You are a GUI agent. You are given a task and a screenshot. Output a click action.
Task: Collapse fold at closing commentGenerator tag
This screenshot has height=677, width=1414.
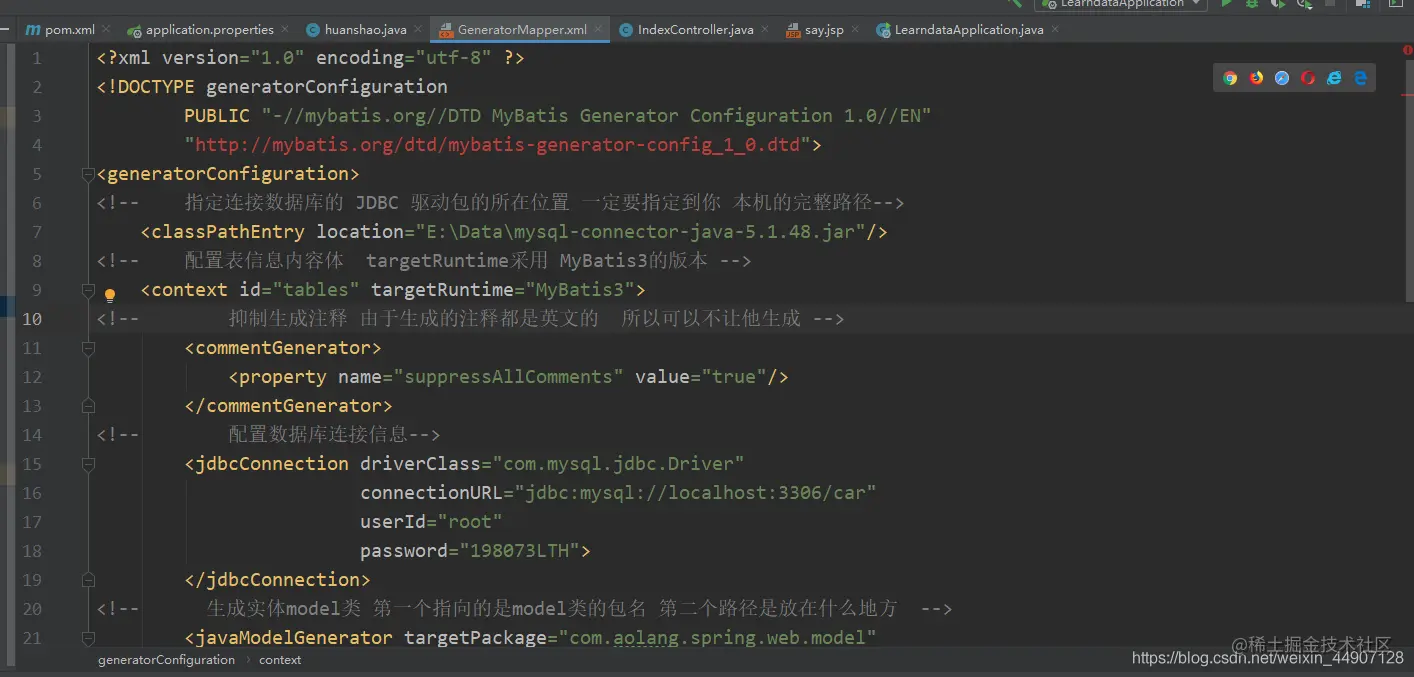[x=87, y=406]
